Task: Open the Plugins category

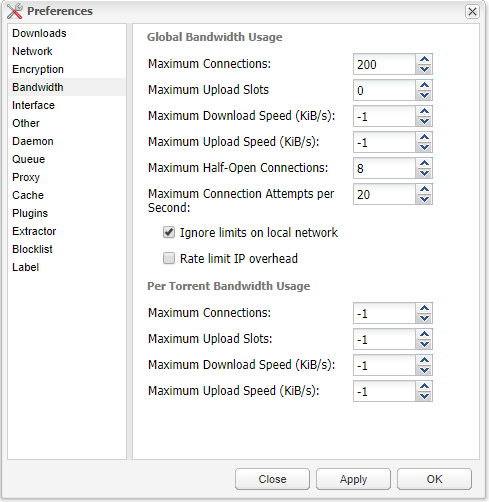Action: pyautogui.click(x=67, y=213)
